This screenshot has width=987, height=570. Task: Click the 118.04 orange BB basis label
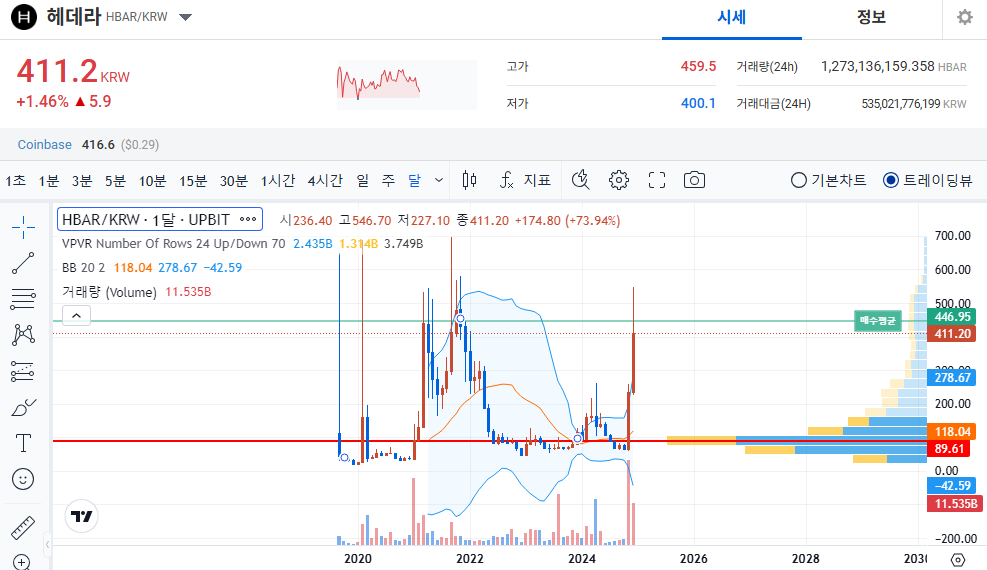(952, 432)
